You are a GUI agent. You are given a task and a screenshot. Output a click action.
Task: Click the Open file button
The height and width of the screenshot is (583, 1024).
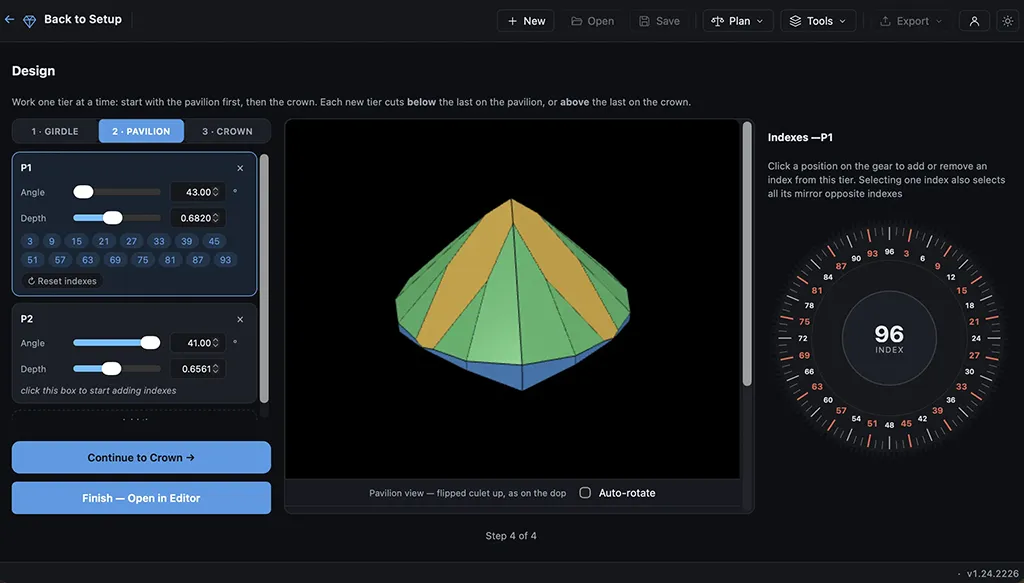point(592,21)
